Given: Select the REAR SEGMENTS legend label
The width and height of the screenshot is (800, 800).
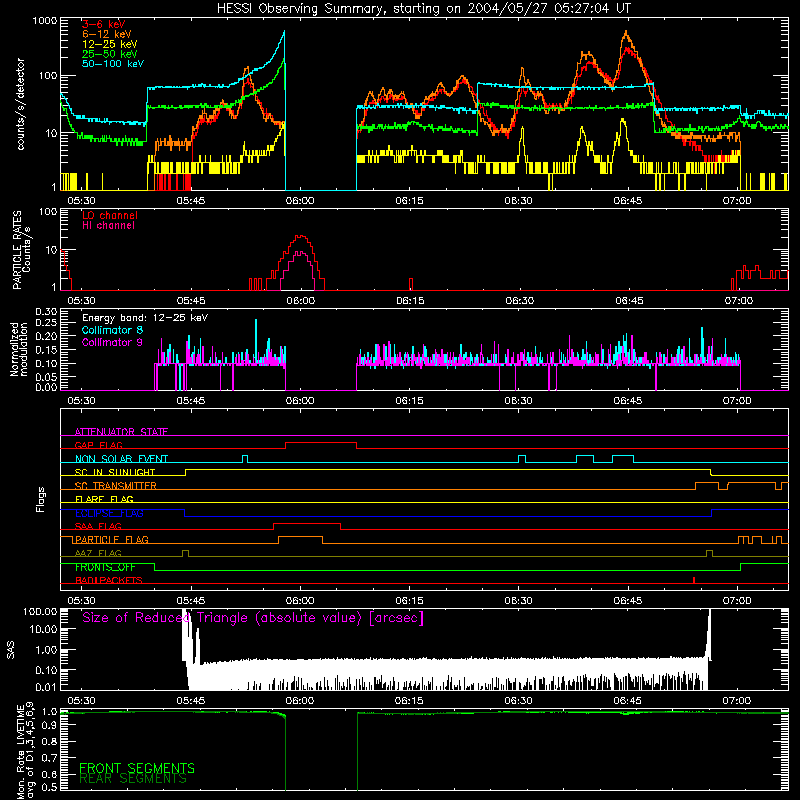Looking at the screenshot, I should pyautogui.click(x=133, y=779).
